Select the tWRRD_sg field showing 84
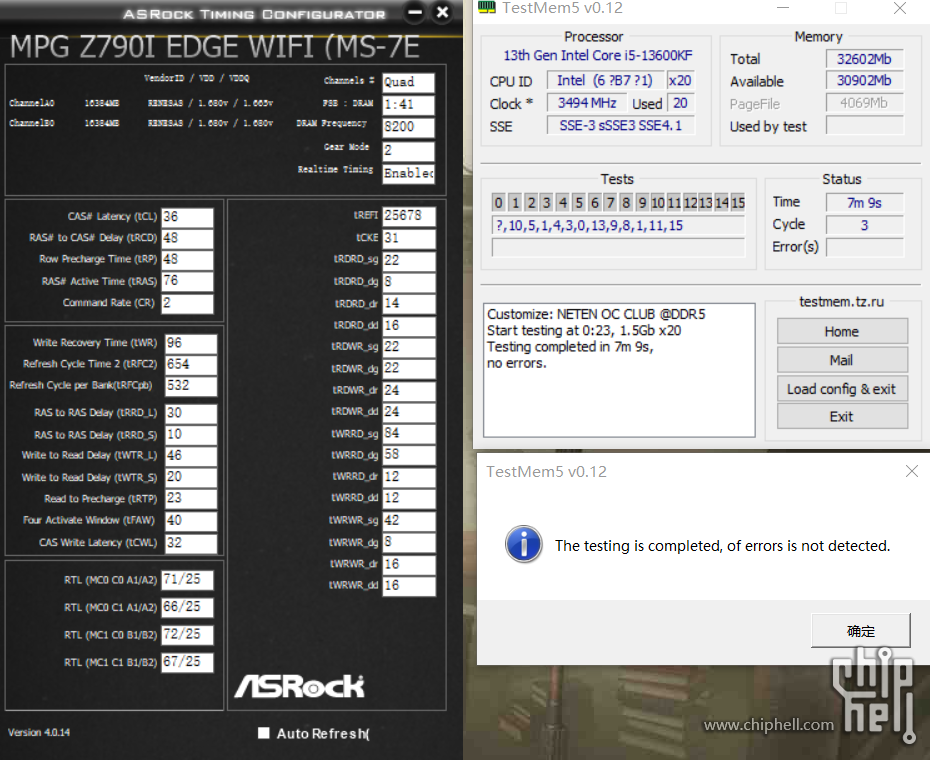The width and height of the screenshot is (930, 760). tap(409, 434)
